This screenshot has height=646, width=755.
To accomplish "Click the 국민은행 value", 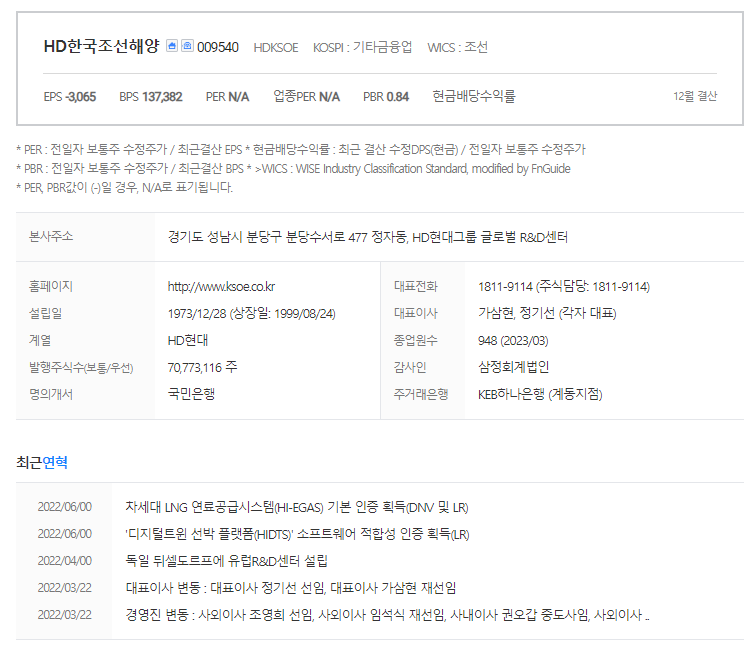I will coord(191,394).
